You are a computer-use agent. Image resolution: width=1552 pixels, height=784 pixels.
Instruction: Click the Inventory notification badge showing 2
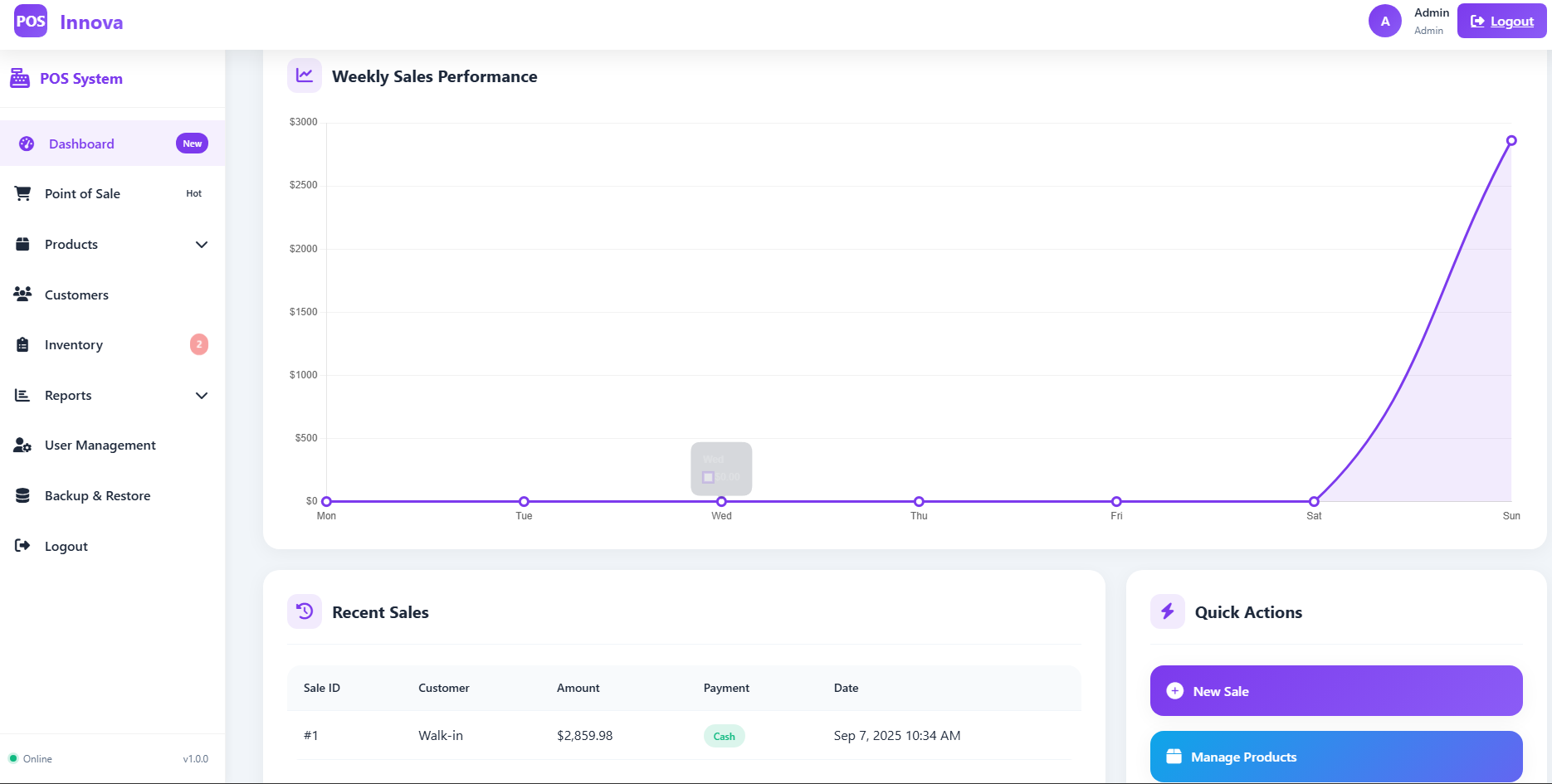point(199,344)
